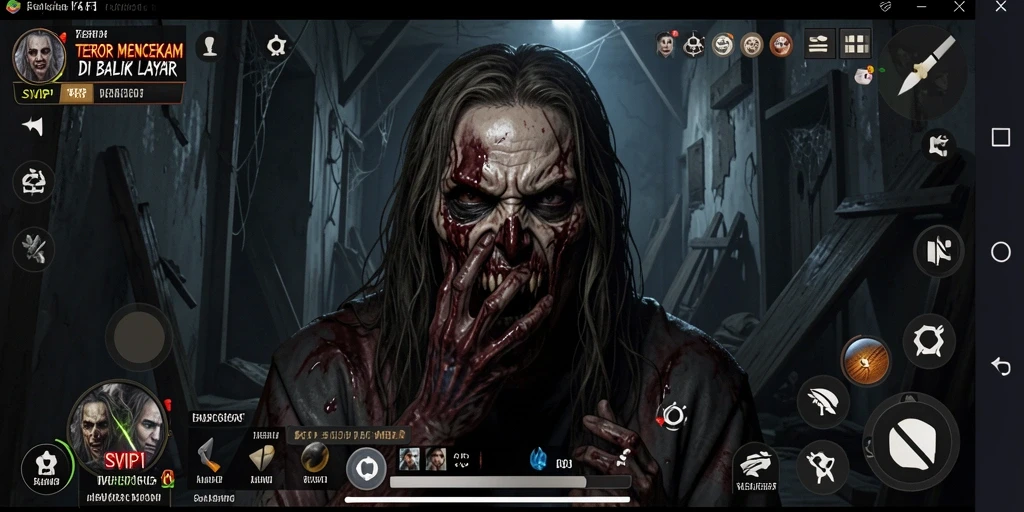
Task: Tap the back arrow icon on left edge
Action: (33, 126)
